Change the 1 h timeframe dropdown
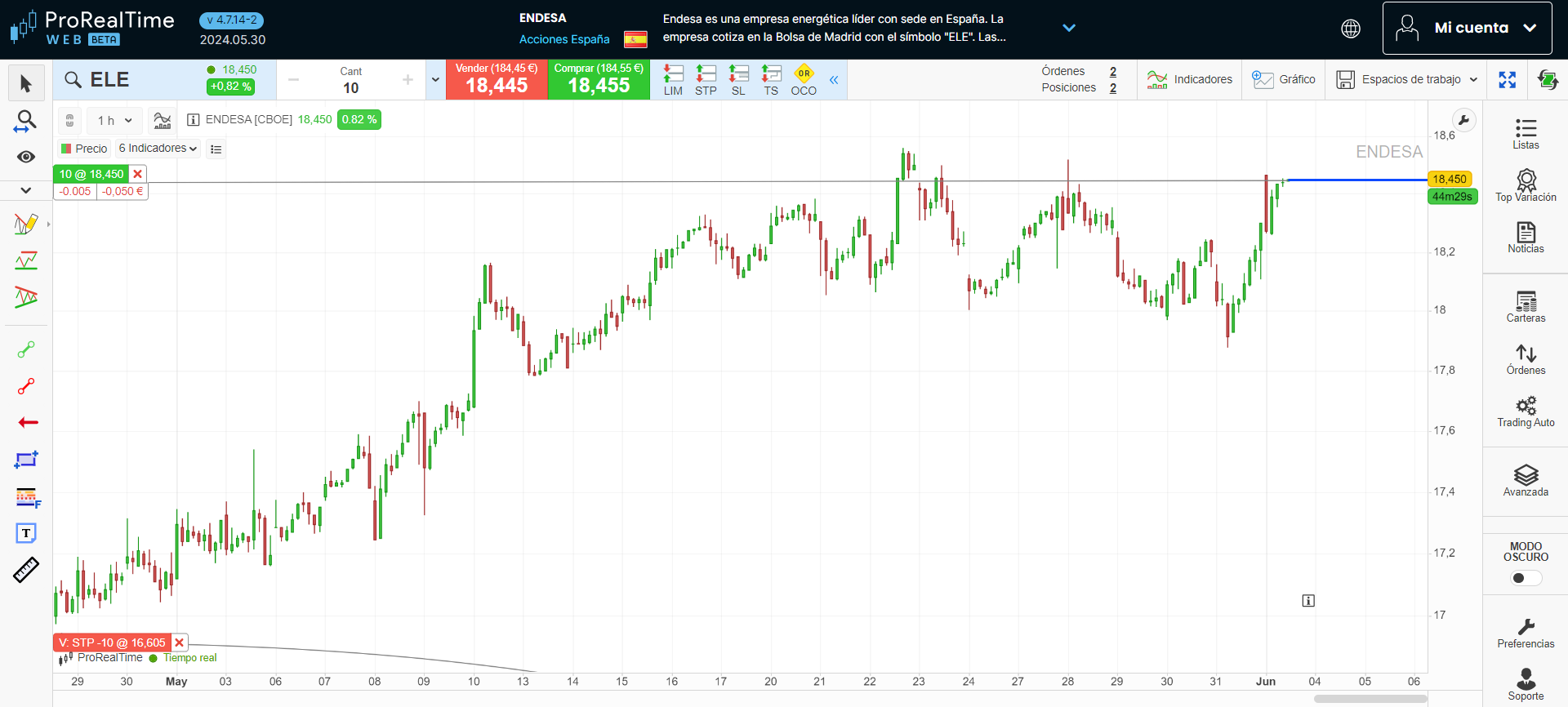This screenshot has height=707, width=1568. (114, 120)
